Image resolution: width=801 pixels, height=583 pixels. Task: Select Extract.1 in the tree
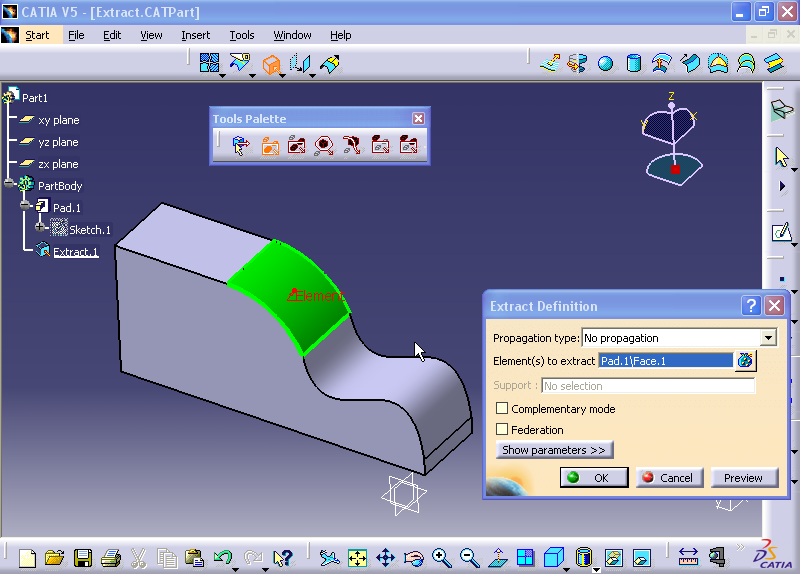pos(76,251)
